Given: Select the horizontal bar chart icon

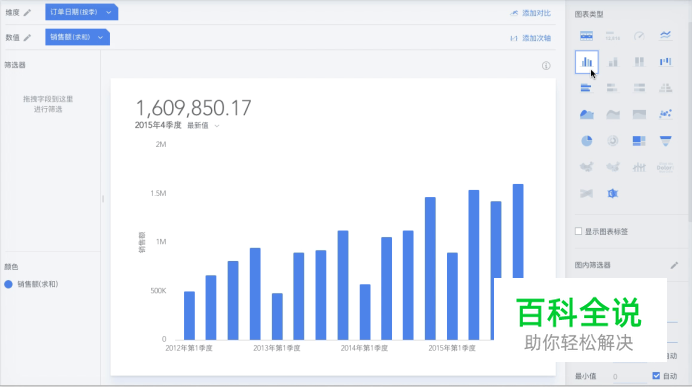Looking at the screenshot, I should (586, 88).
